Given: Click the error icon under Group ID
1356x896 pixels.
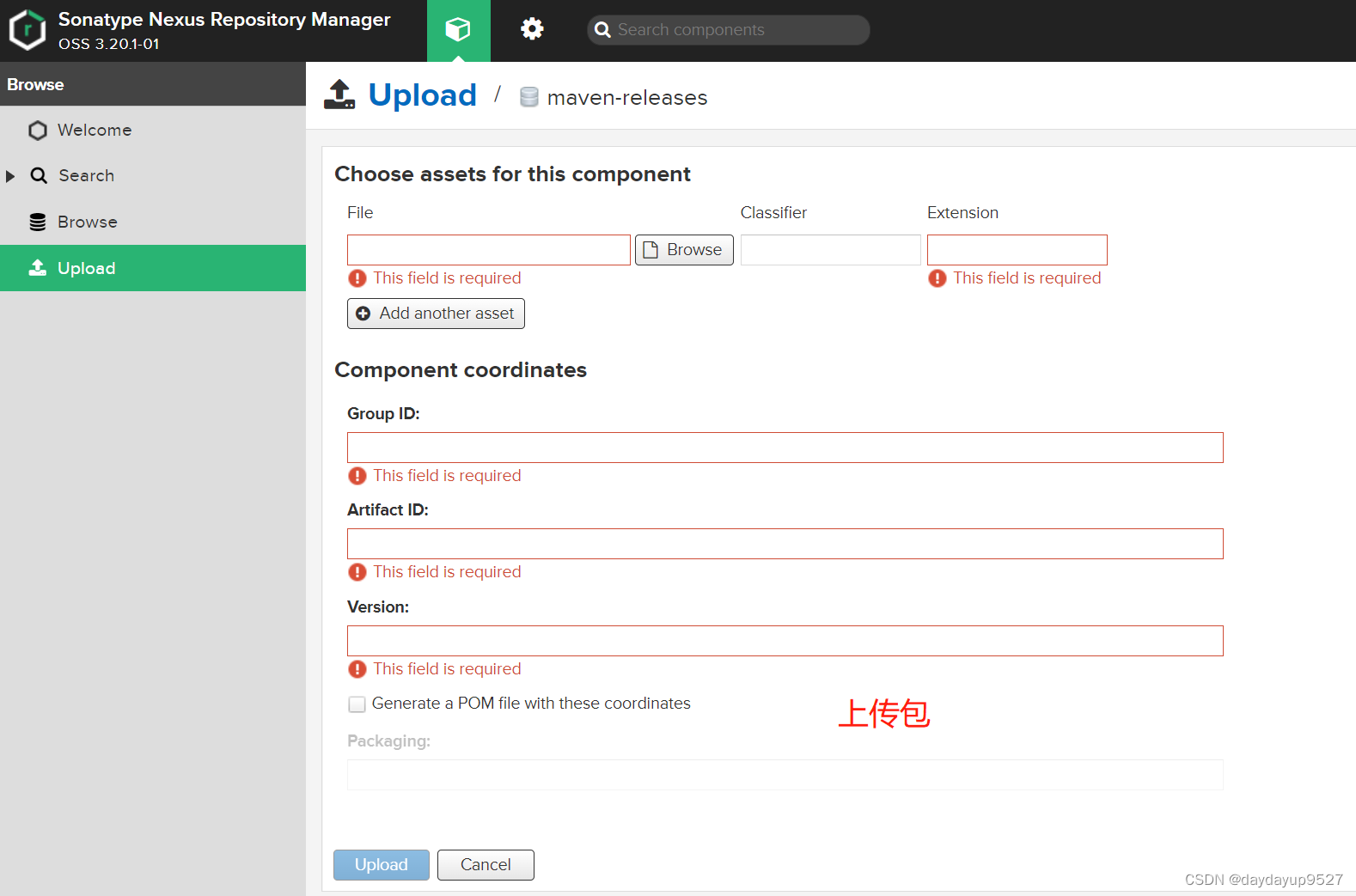Looking at the screenshot, I should pos(357,476).
